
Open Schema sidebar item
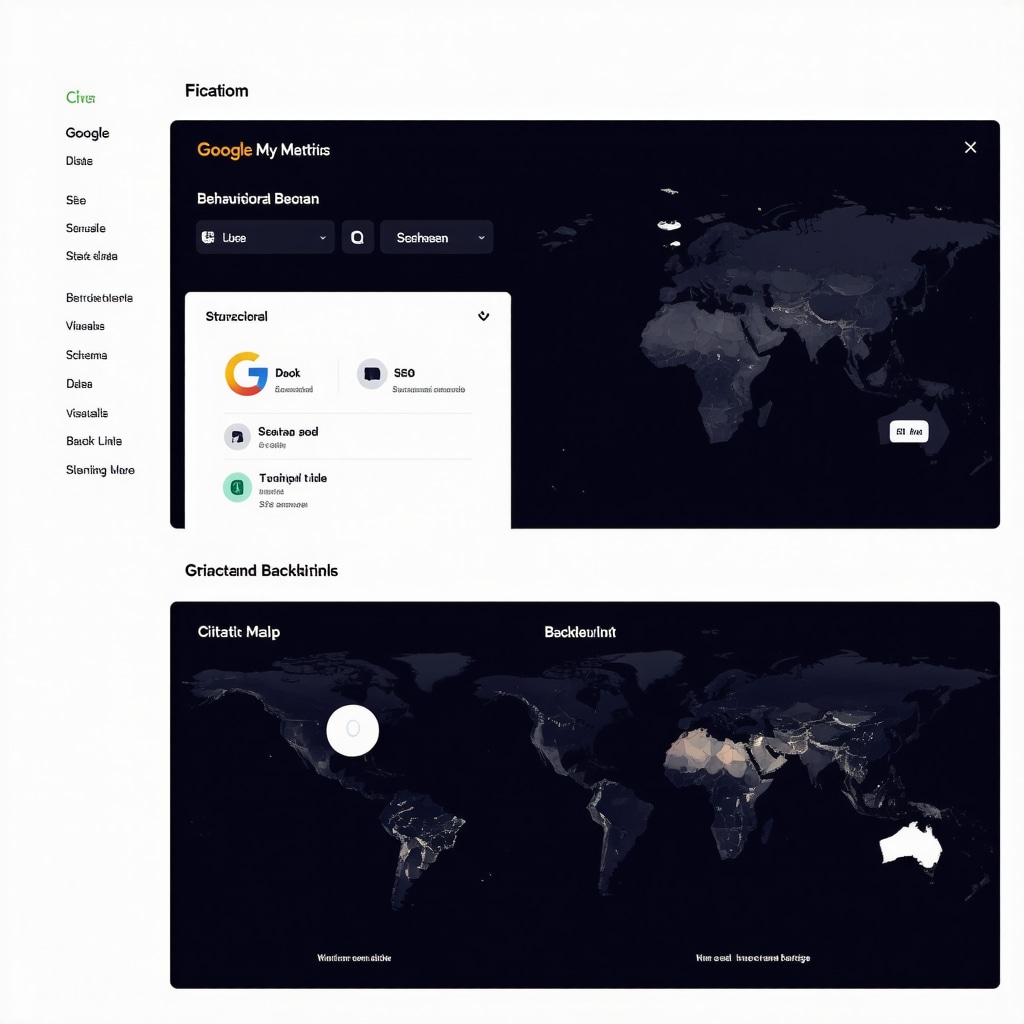coord(86,355)
